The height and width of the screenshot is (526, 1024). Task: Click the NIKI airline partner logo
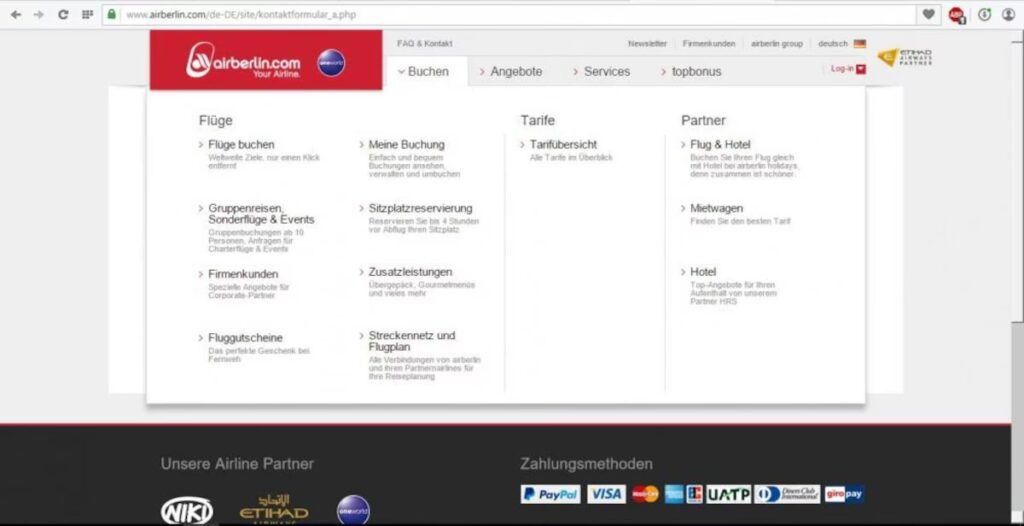tap(187, 511)
